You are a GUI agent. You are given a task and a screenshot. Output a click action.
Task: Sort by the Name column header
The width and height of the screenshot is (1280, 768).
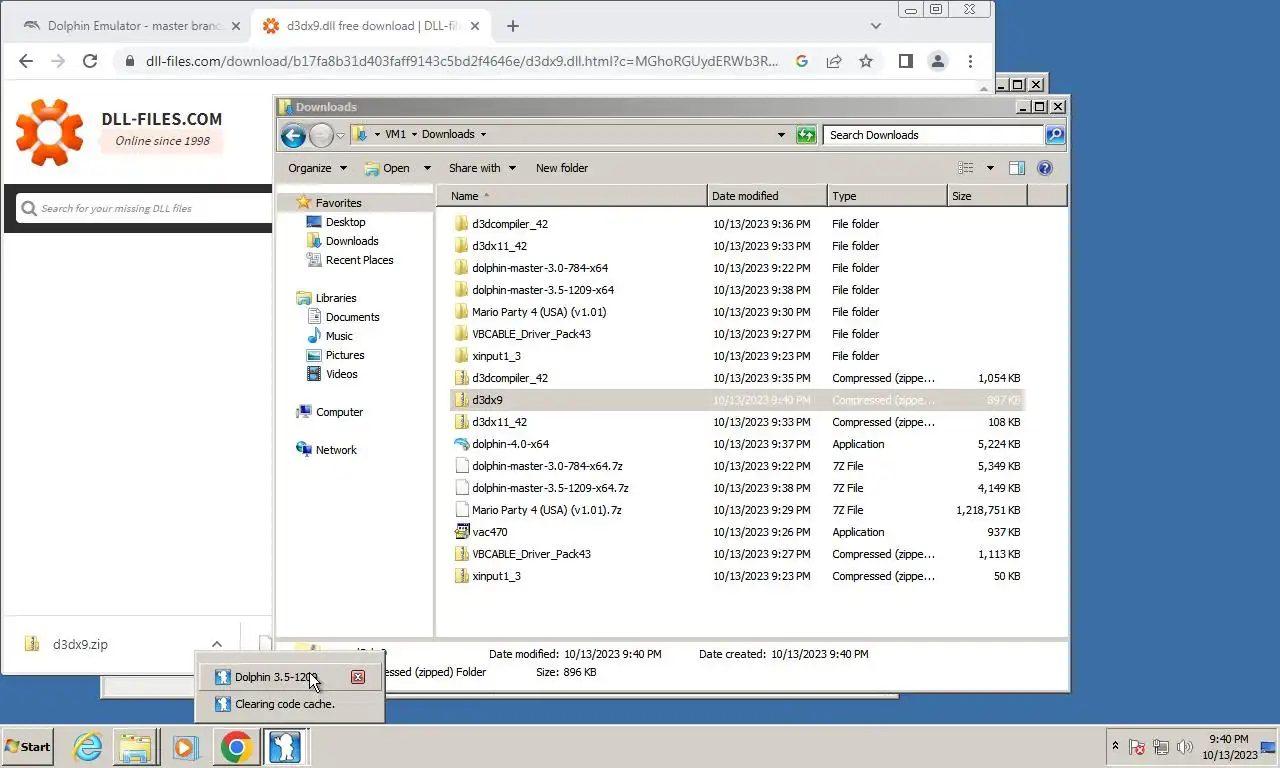click(x=572, y=196)
